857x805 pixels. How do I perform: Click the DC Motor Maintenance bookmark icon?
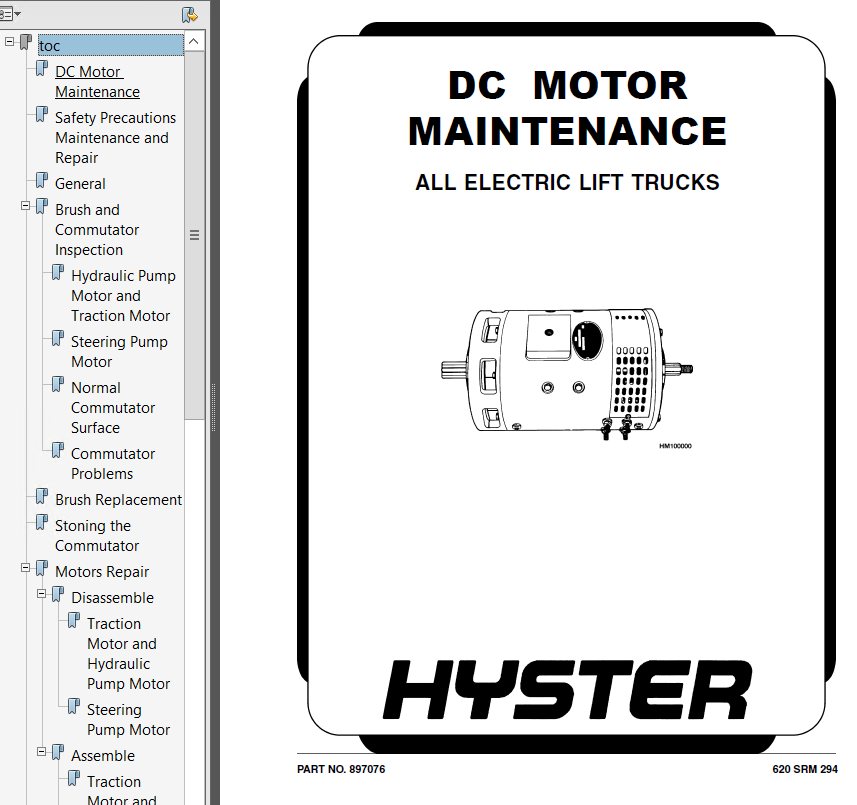(42, 68)
